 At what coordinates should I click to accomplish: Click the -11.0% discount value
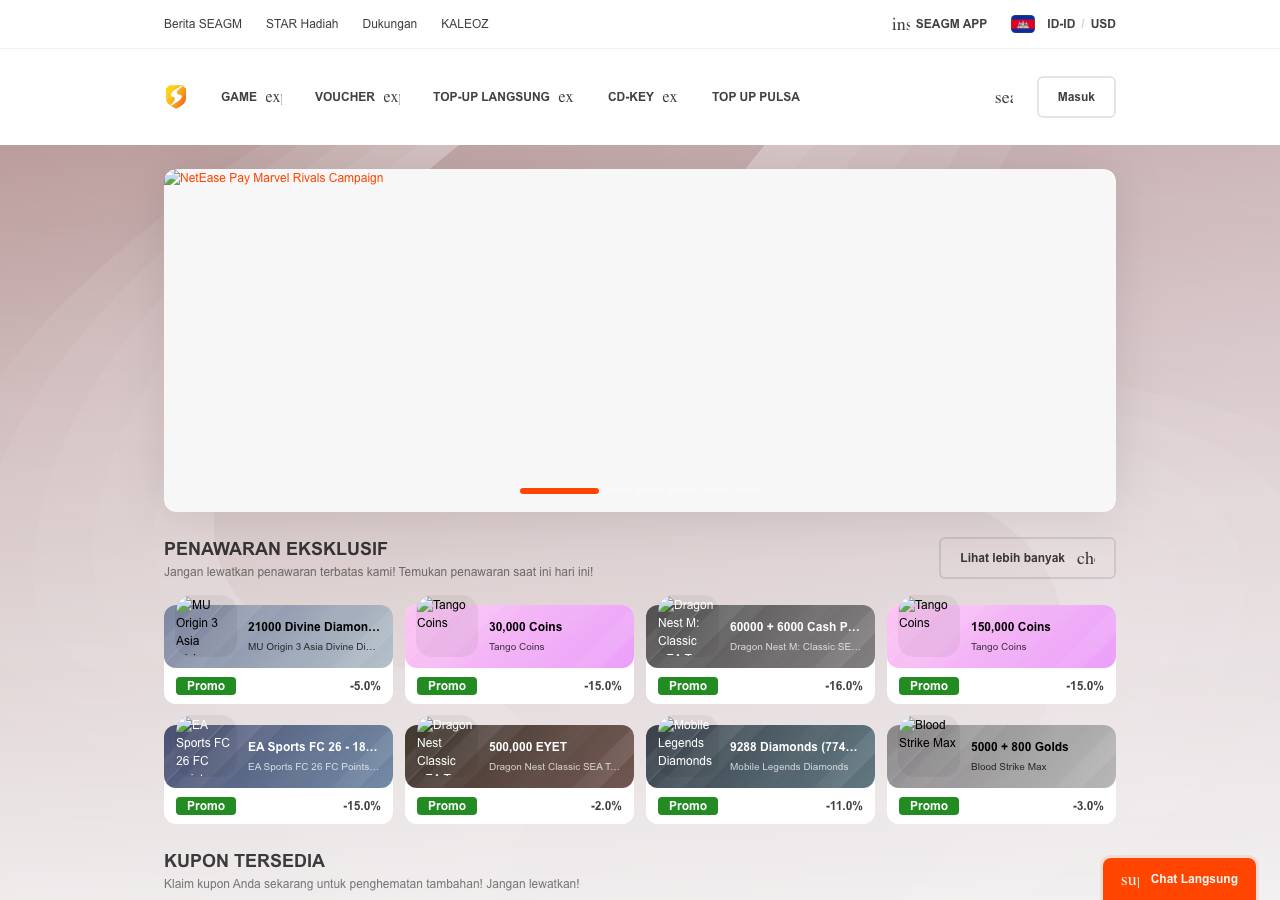pyautogui.click(x=844, y=806)
